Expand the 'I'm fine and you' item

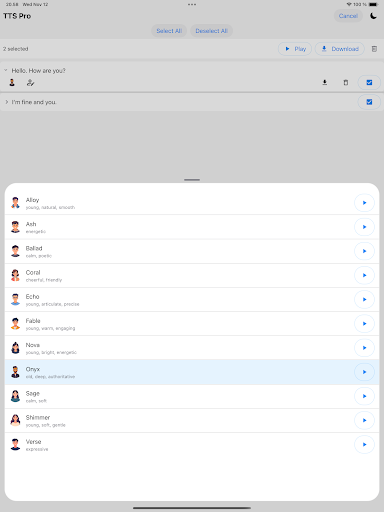[x=6, y=102]
